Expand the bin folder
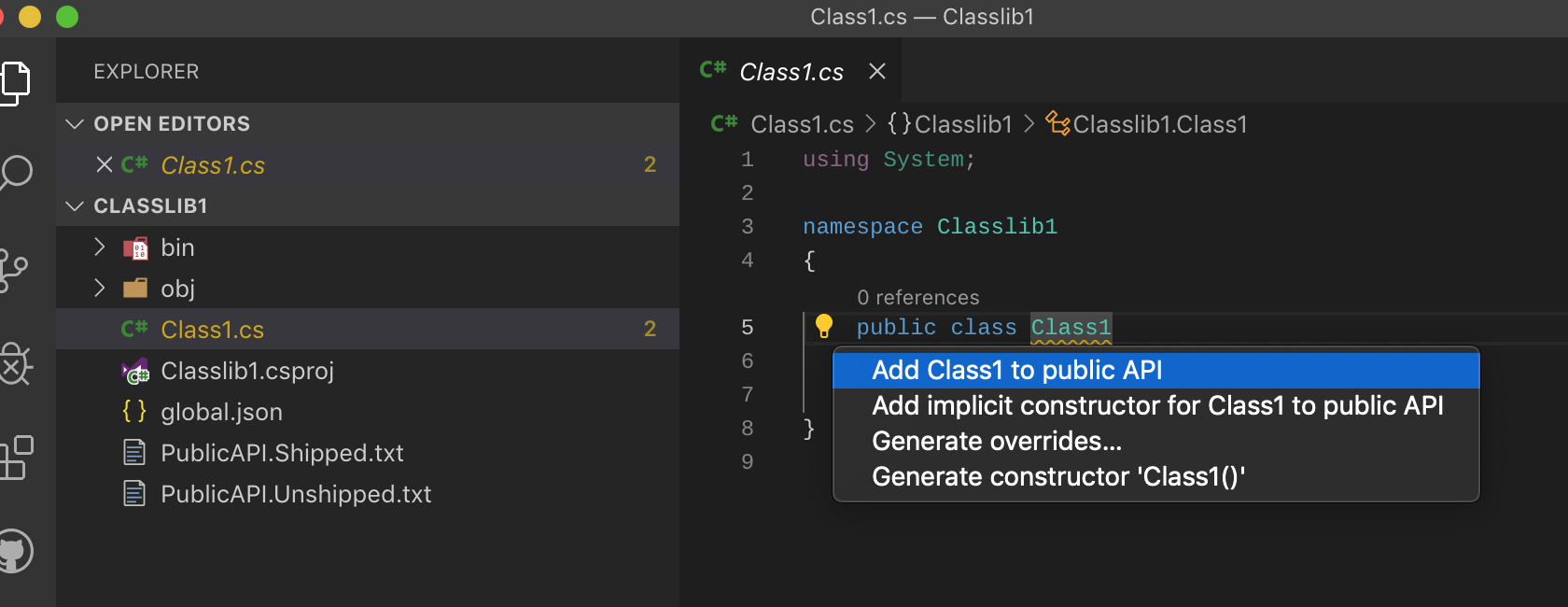 tap(100, 247)
